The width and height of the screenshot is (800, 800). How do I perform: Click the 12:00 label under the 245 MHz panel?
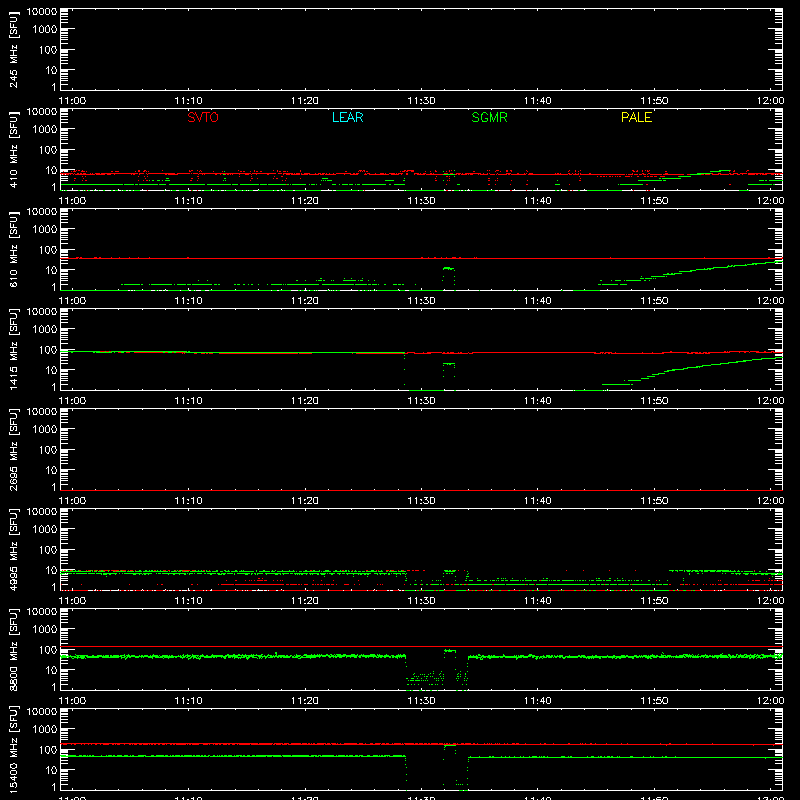pyautogui.click(x=770, y=101)
